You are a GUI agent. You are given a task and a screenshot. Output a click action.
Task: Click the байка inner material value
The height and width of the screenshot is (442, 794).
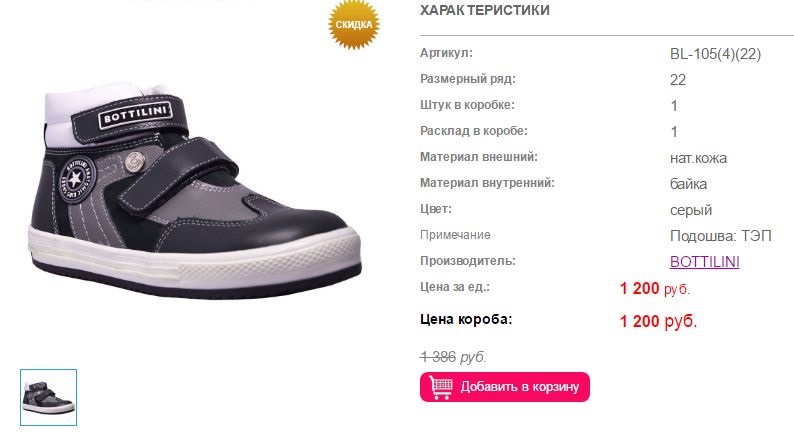point(688,184)
